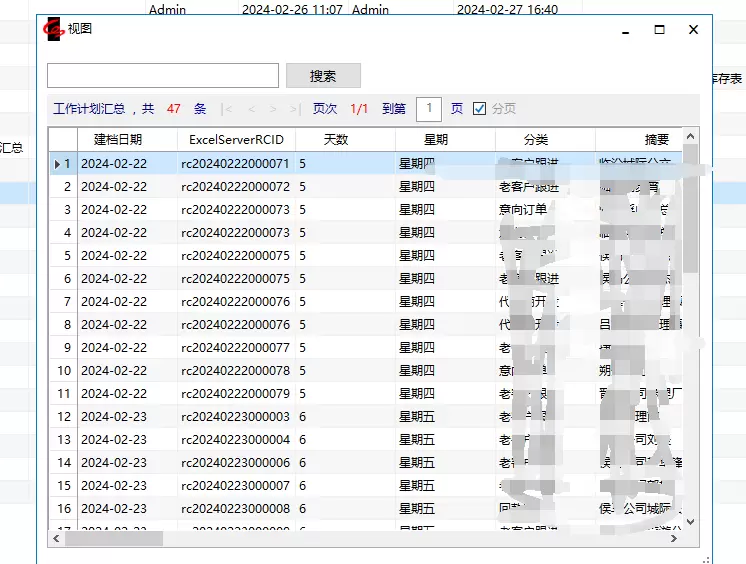This screenshot has width=746, height=564.
Task: Maximize the 视图 window
Action: click(x=659, y=30)
